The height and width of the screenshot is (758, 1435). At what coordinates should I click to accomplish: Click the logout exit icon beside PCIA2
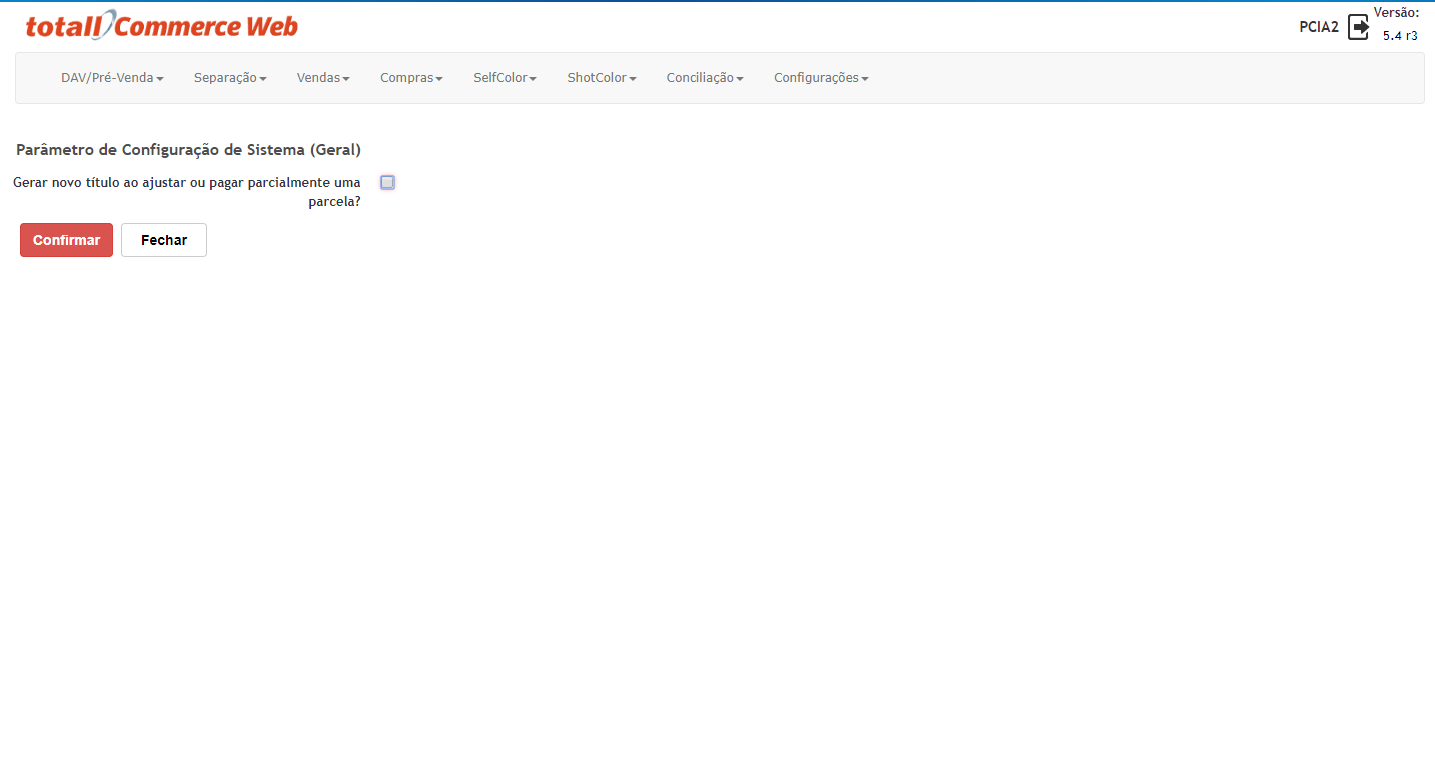1358,27
